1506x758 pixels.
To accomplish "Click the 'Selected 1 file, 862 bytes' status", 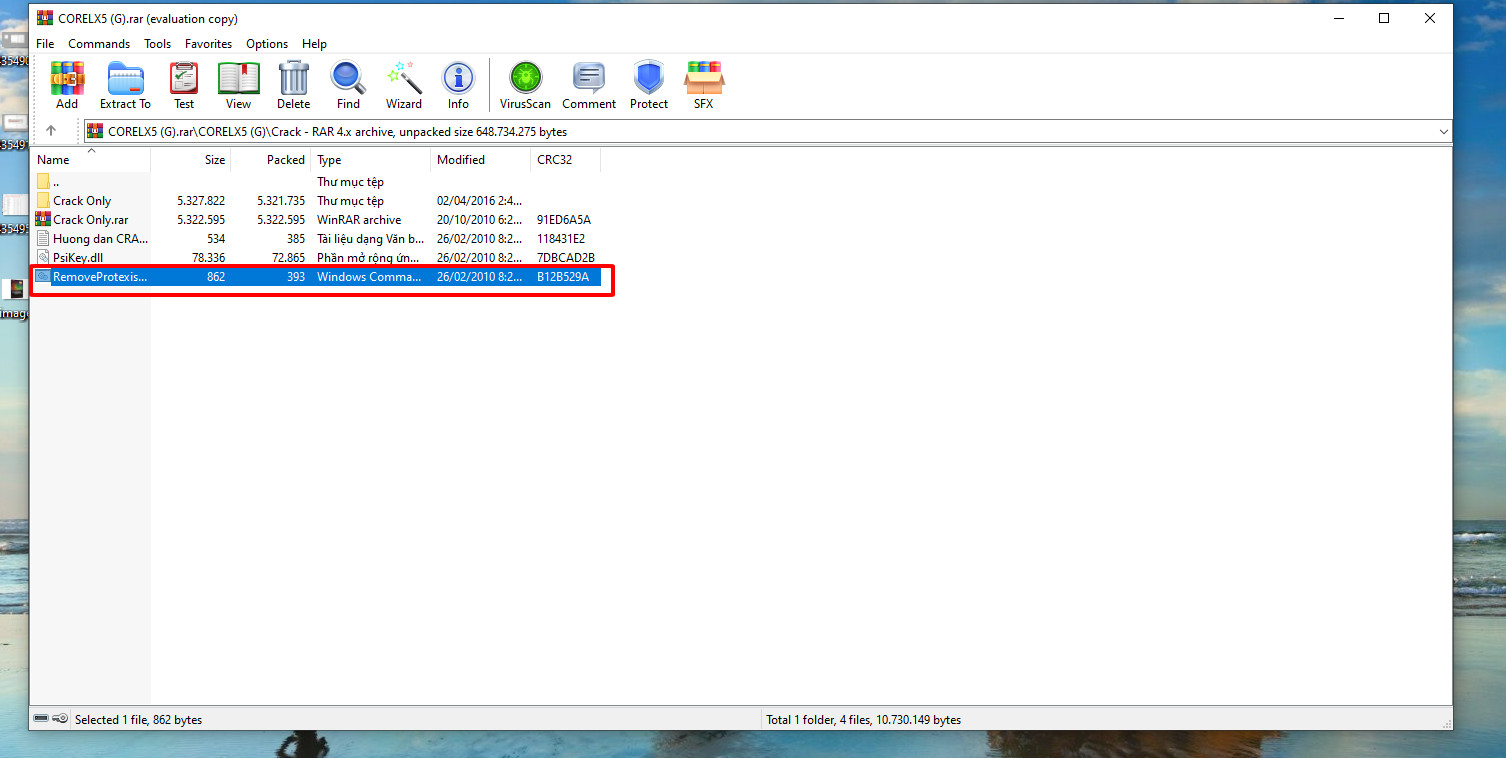I will pyautogui.click(x=139, y=720).
